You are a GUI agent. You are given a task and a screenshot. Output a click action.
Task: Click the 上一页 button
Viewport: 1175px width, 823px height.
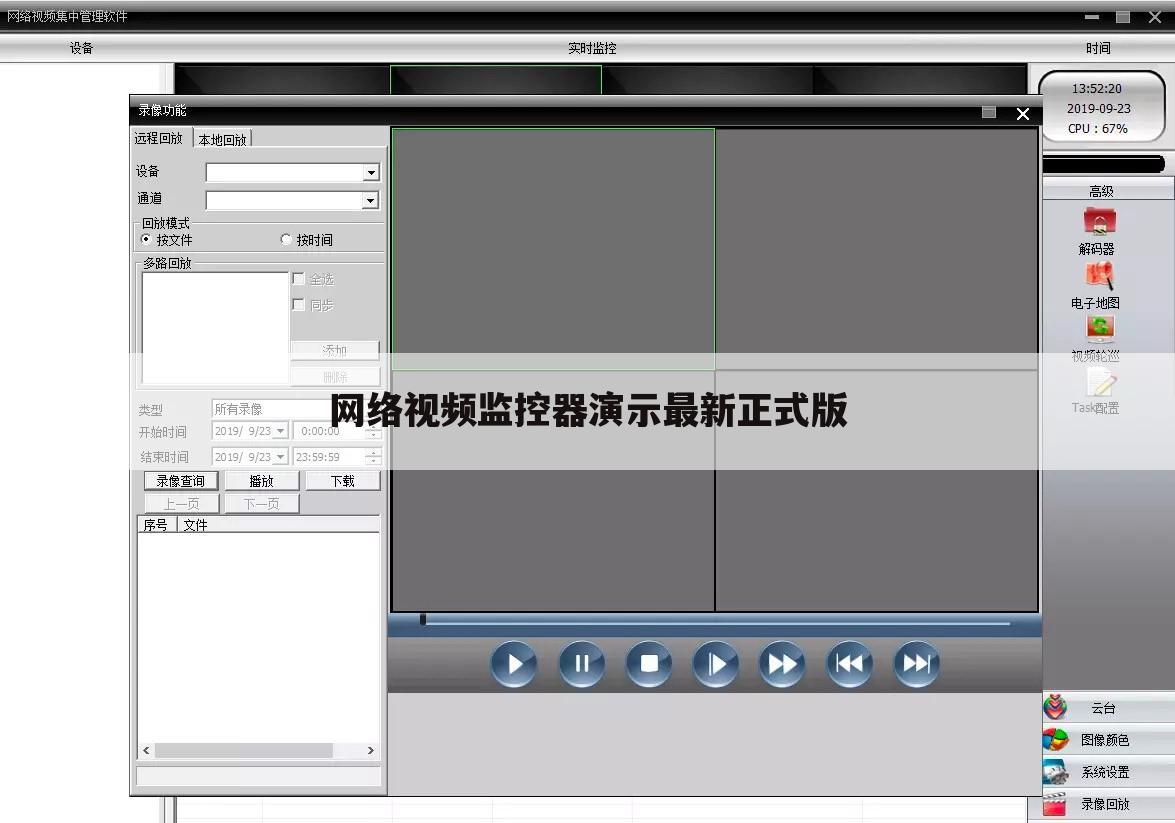tap(181, 504)
